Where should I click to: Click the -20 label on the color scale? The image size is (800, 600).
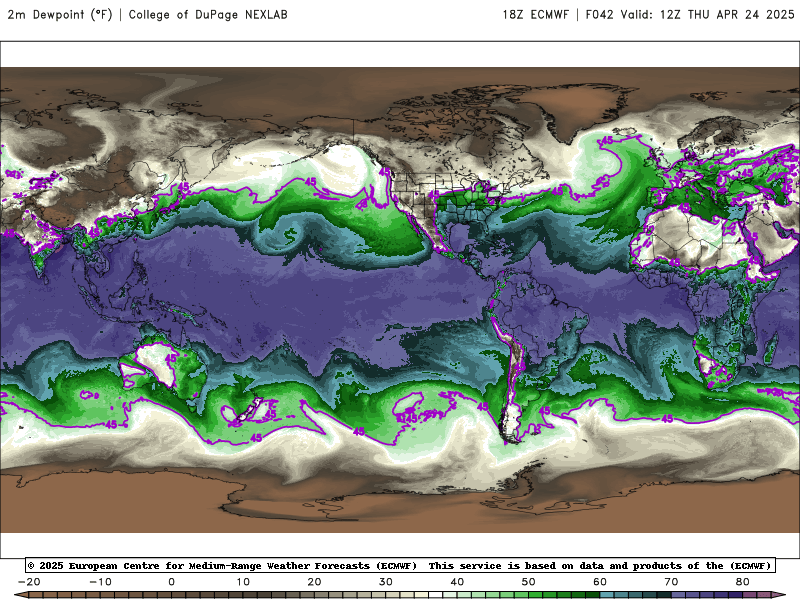29,582
